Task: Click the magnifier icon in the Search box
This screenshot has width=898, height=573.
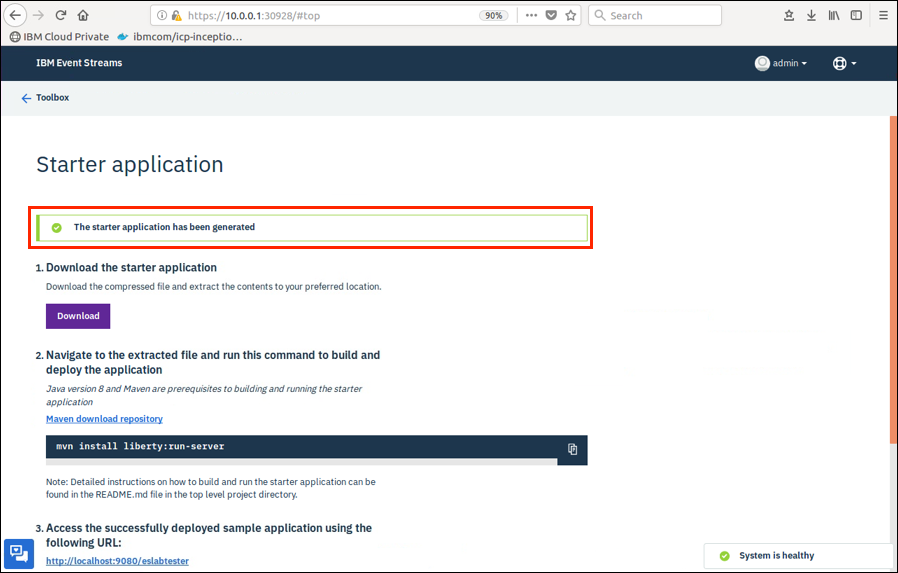Action: [x=600, y=15]
